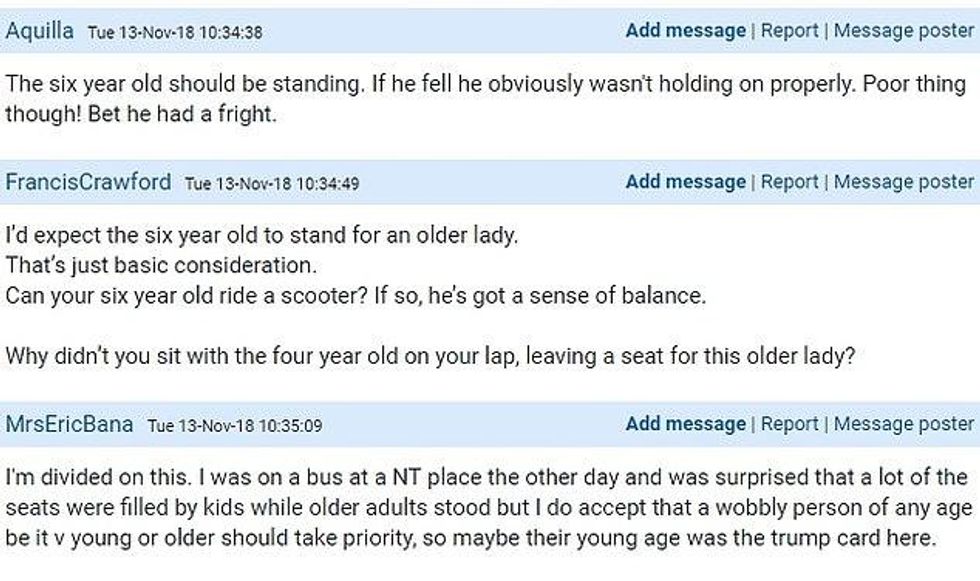This screenshot has height=581, width=980.
Task: Open FrancisCrawford's username link
Action: tap(88, 182)
